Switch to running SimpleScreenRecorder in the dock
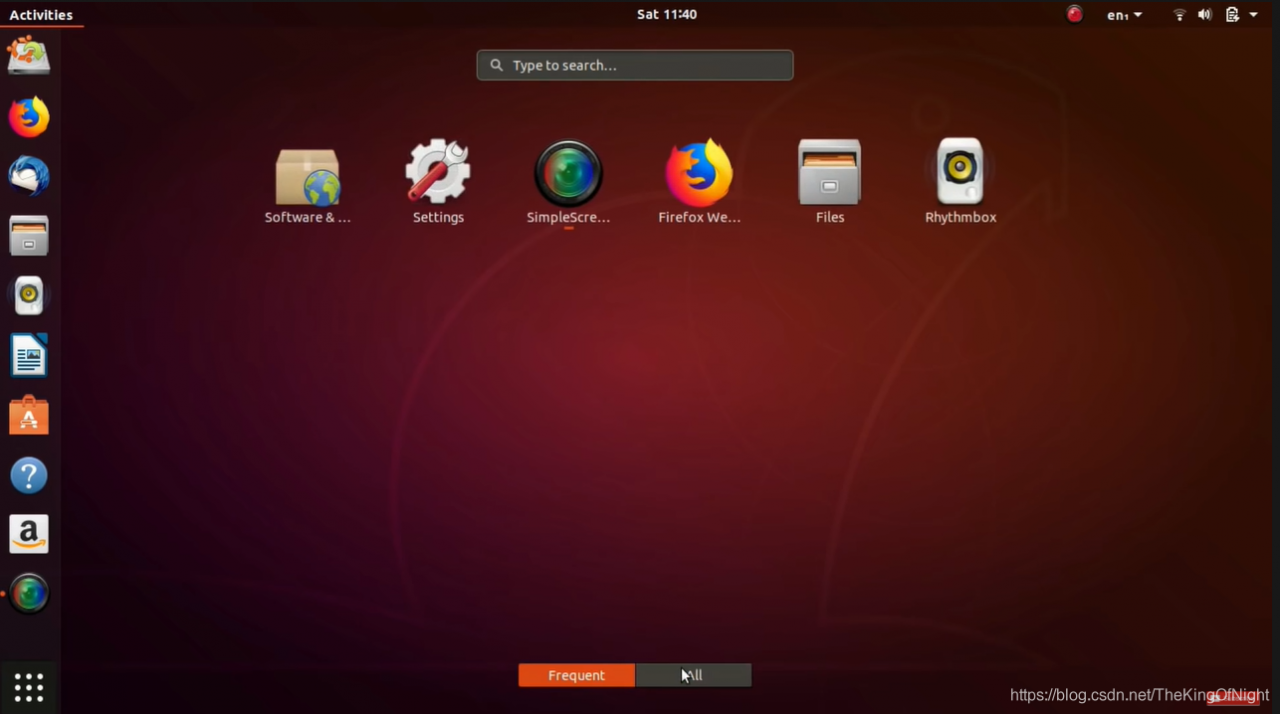This screenshot has height=714, width=1280. pos(29,594)
